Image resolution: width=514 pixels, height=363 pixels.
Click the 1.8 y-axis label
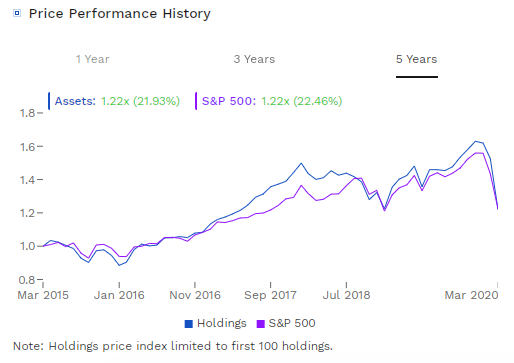coord(27,113)
